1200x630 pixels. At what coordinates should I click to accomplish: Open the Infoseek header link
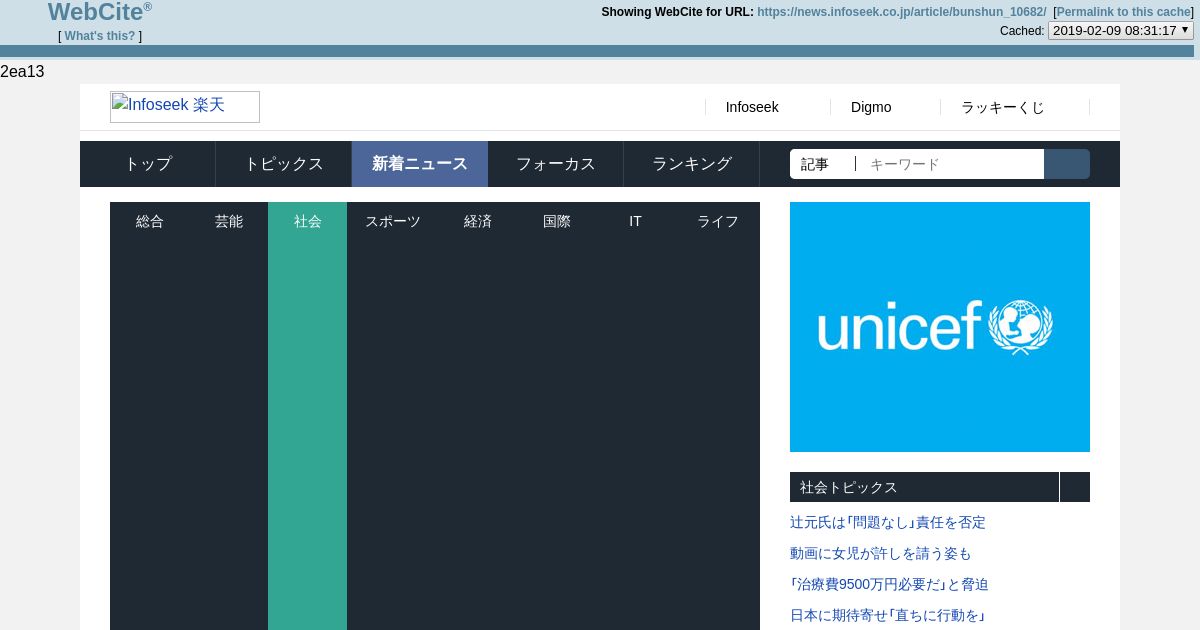[x=752, y=107]
